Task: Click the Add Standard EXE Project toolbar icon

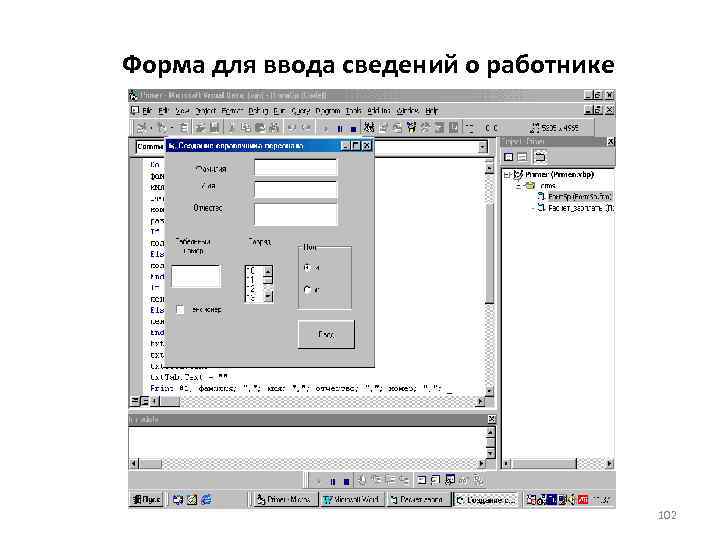Action: [143, 128]
